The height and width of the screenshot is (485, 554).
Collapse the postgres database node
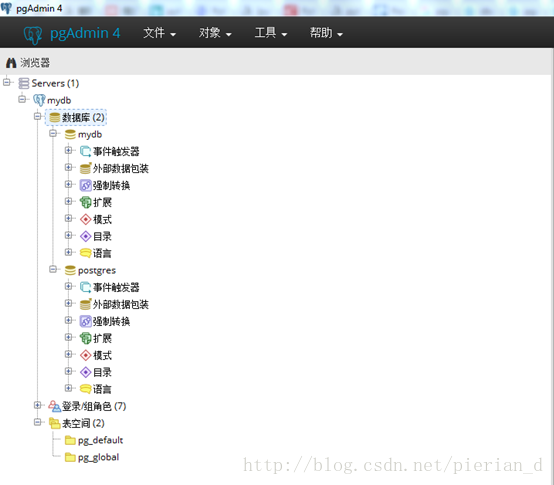[53, 269]
